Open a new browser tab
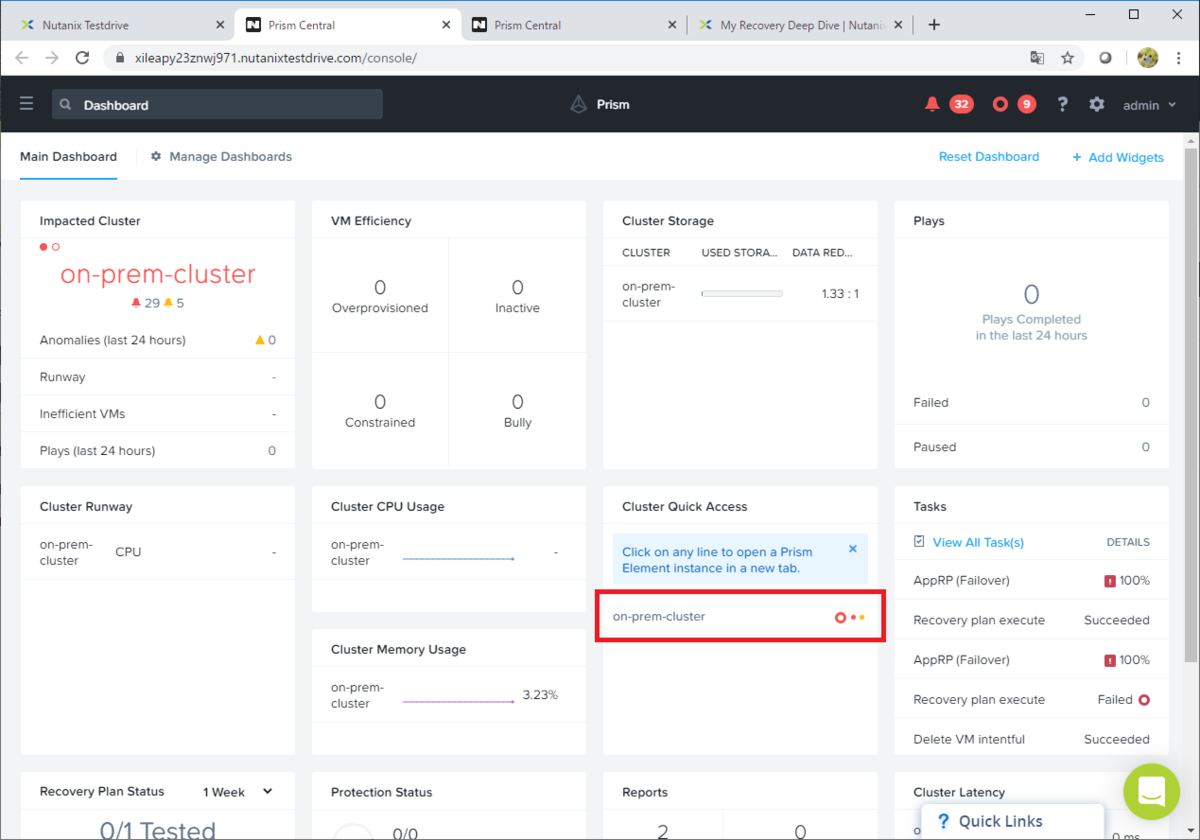The width and height of the screenshot is (1200, 840). coord(934,25)
